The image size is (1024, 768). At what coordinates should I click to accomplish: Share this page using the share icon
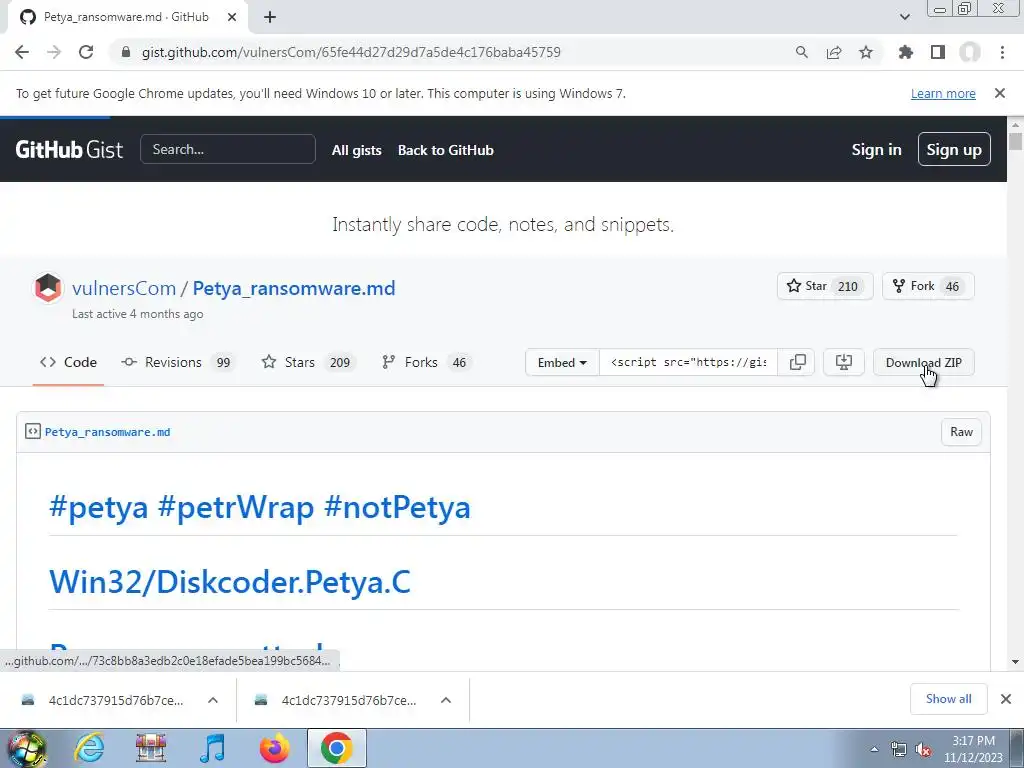tap(834, 52)
